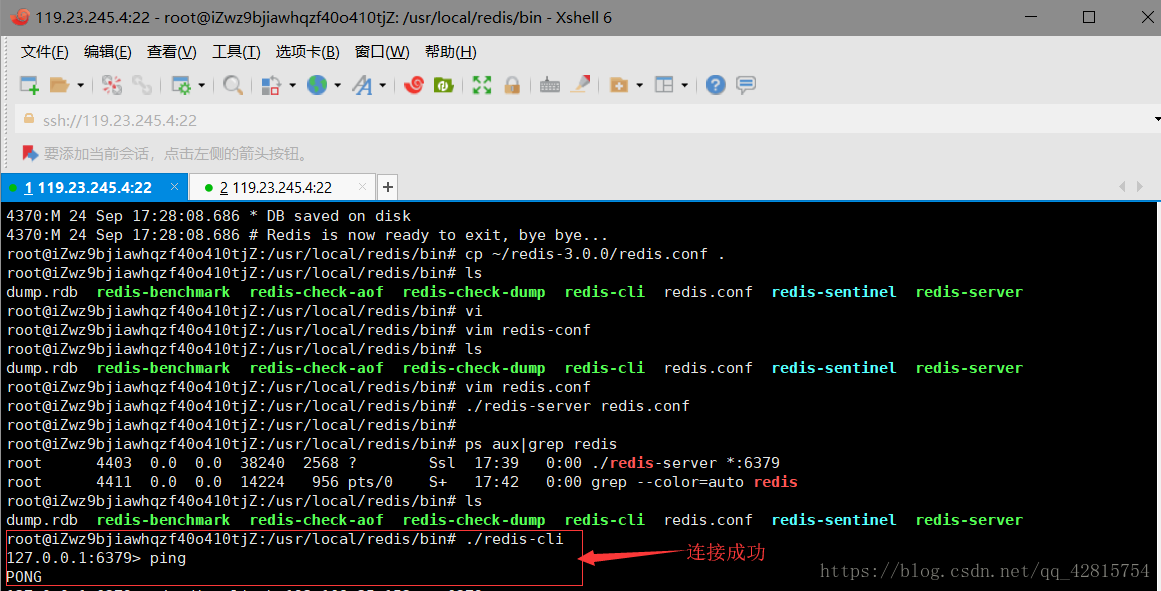Click the Find magnifier icon
This screenshot has height=591, width=1161.
coord(232,85)
